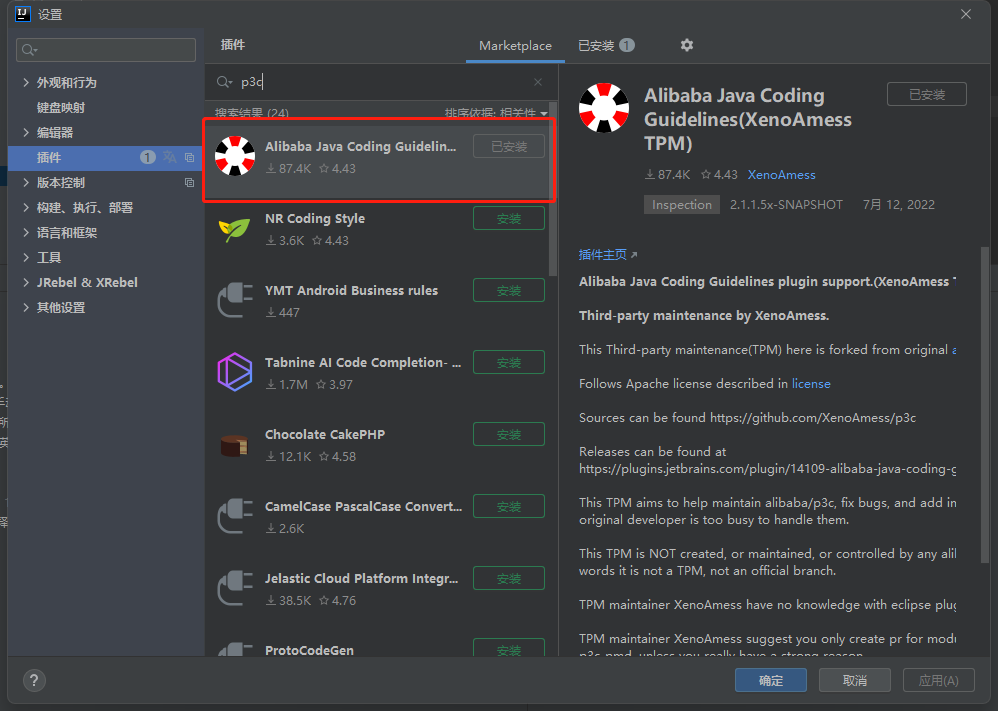Click the plugin description vertical scrollbar
The height and width of the screenshot is (711, 998).
click(985, 404)
